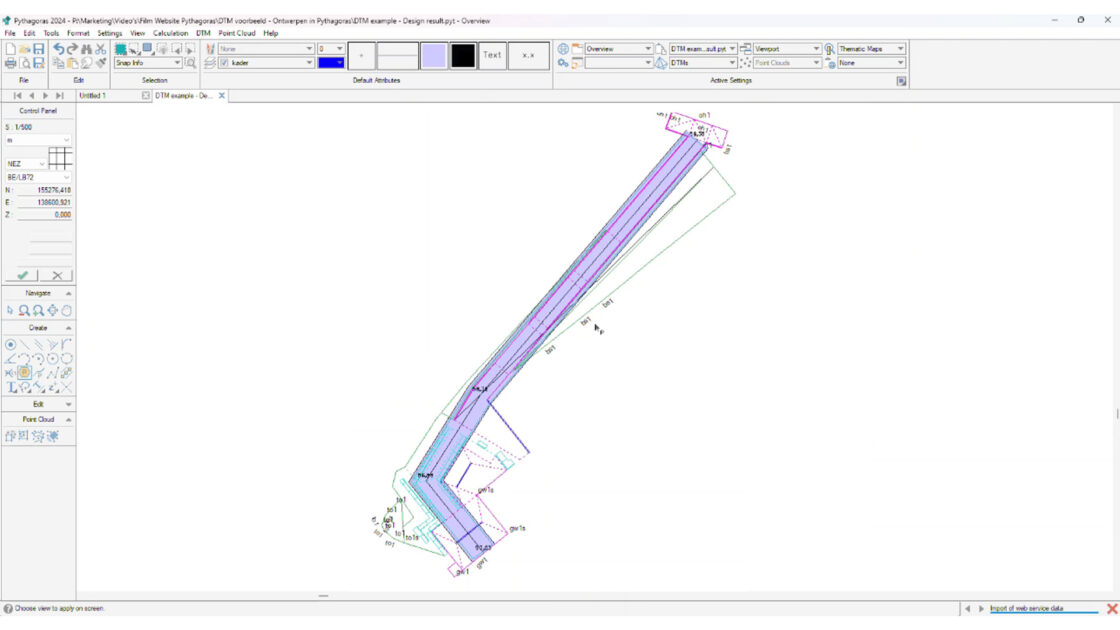Open the File menu
This screenshot has height=630, width=1120.
(x=10, y=34)
